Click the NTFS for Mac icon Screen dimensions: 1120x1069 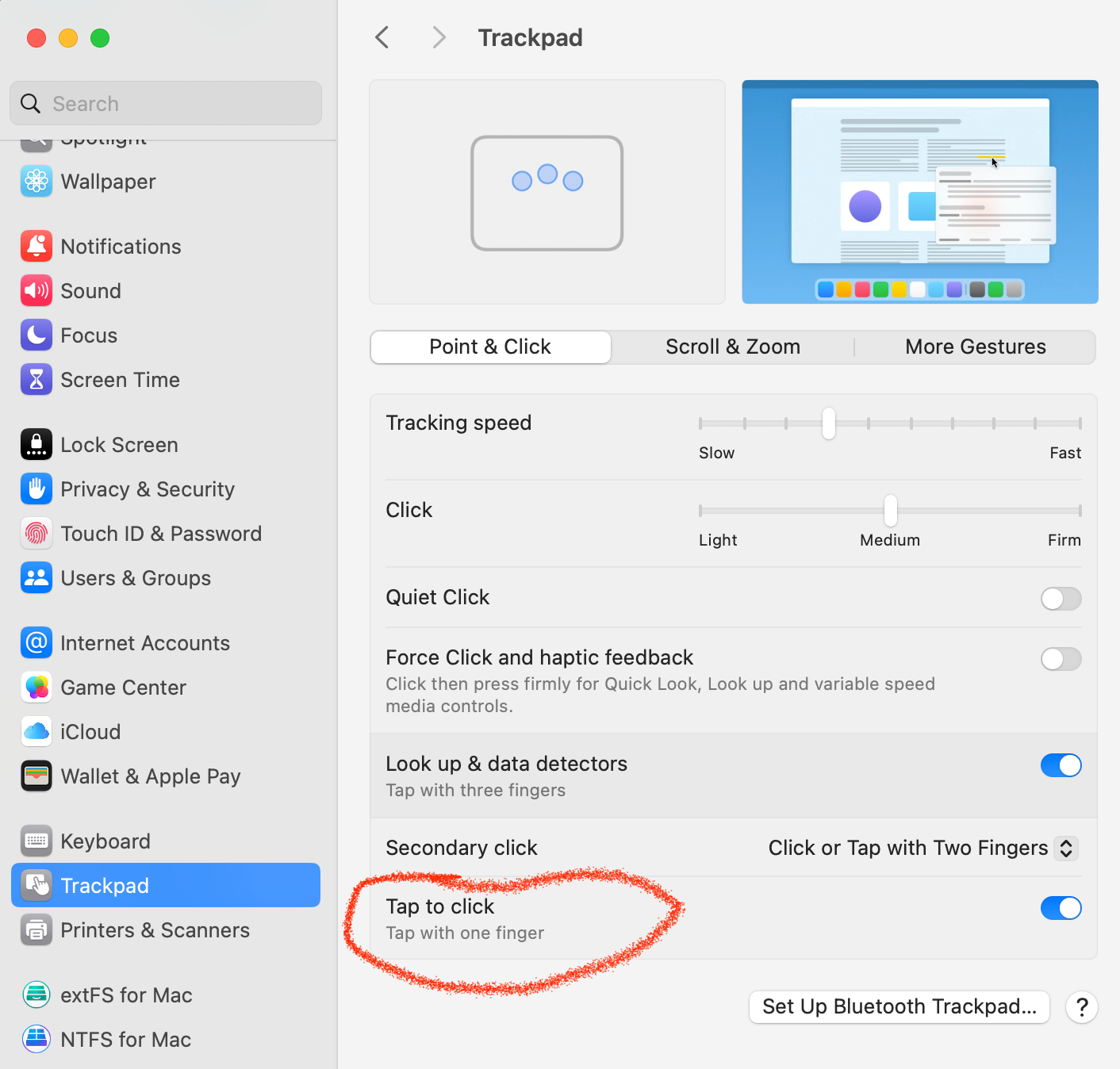point(36,1040)
